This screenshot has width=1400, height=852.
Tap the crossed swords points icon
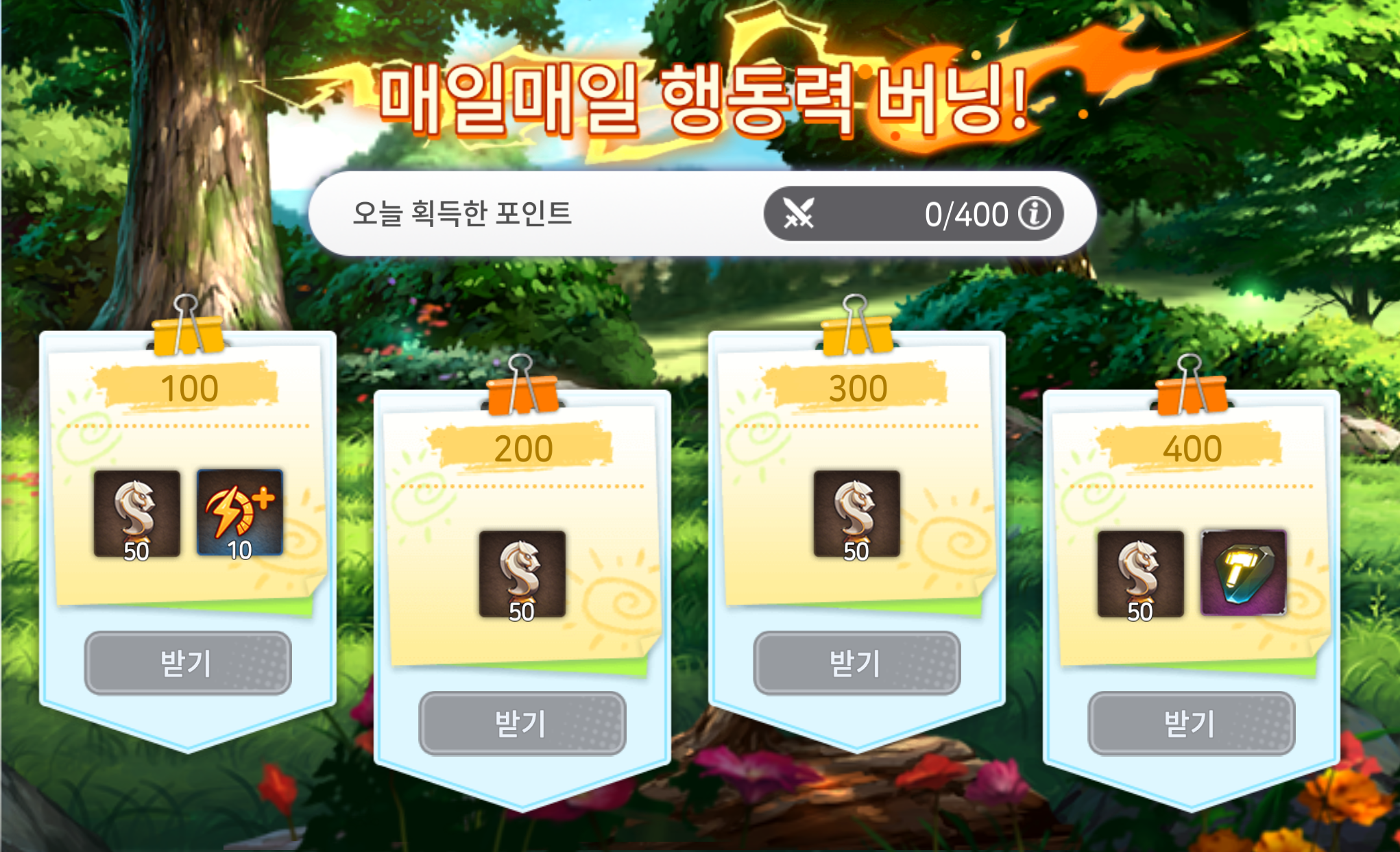tap(799, 214)
